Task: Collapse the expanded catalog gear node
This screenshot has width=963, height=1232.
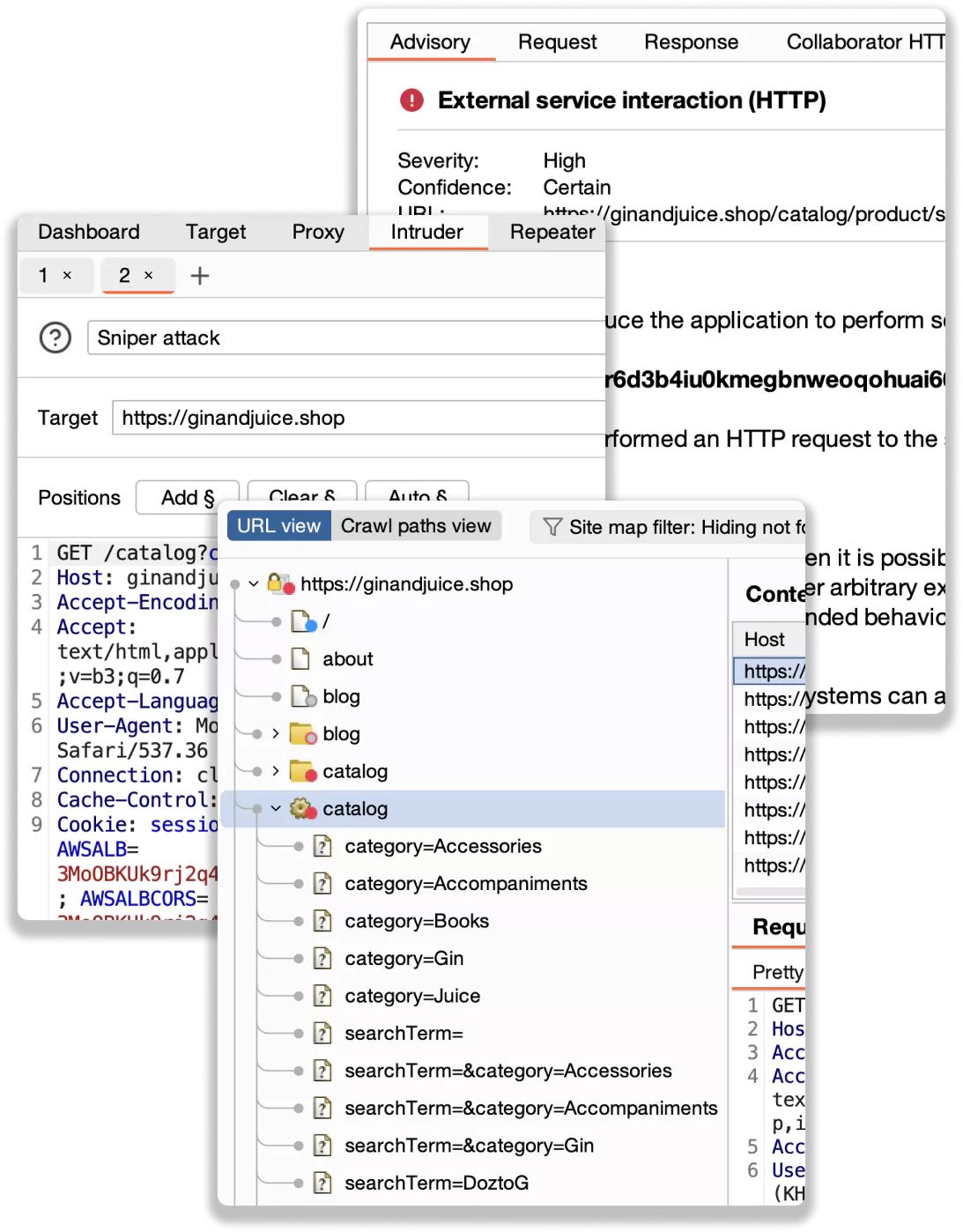Action: point(276,809)
